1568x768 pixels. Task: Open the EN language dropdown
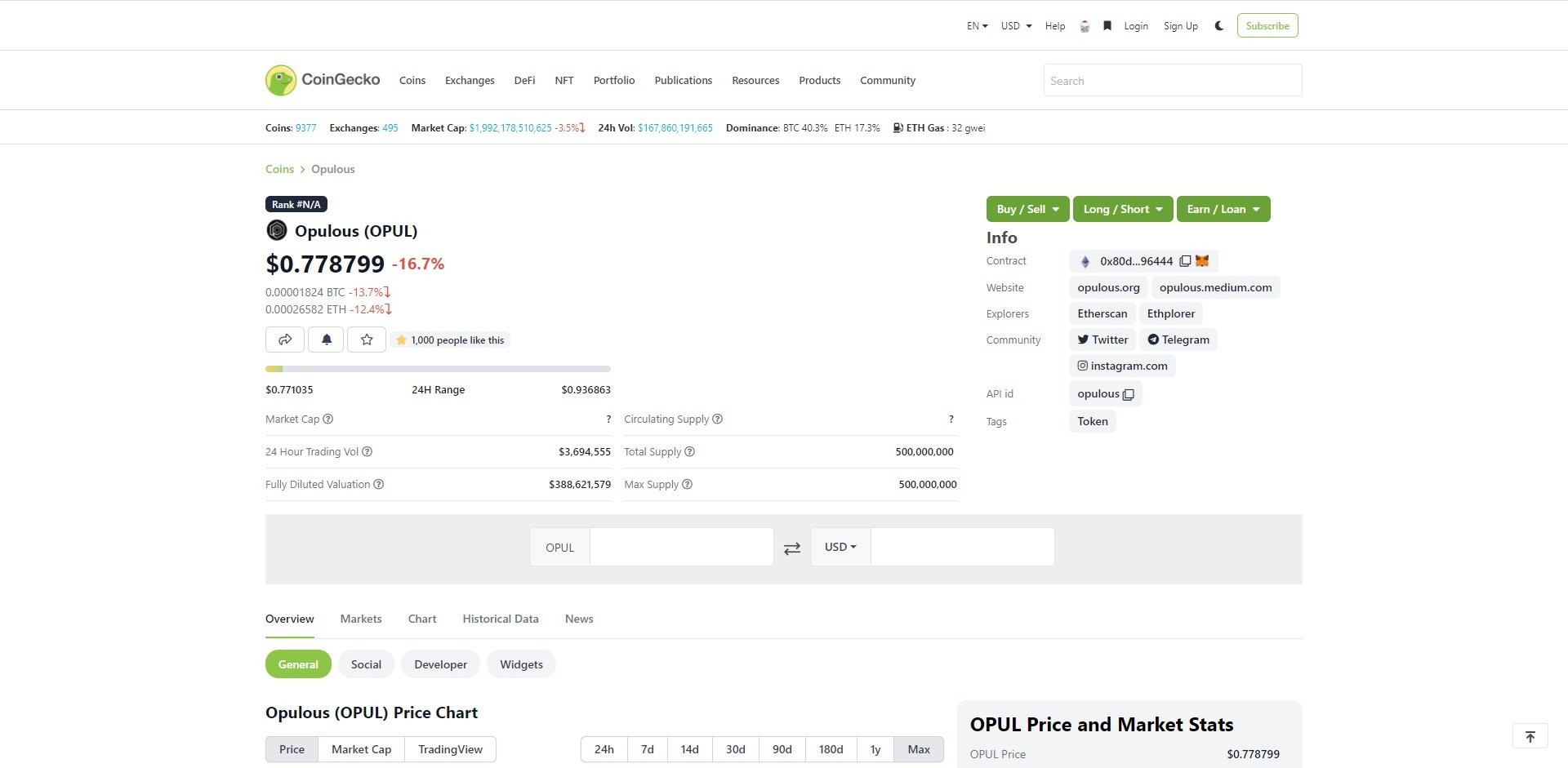976,25
